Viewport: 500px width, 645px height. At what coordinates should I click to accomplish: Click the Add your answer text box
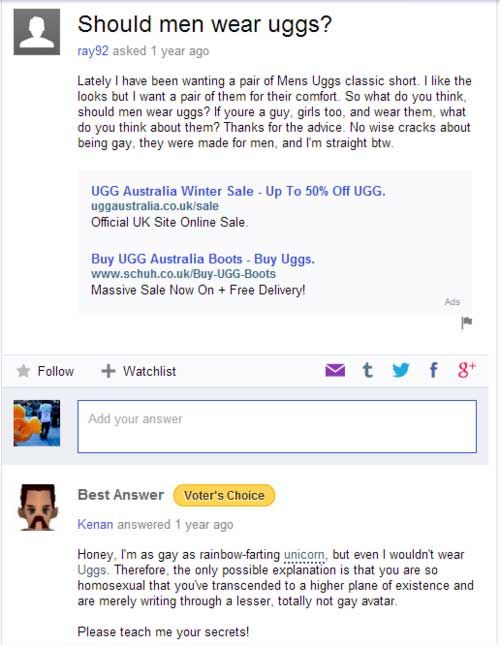pyautogui.click(x=277, y=427)
